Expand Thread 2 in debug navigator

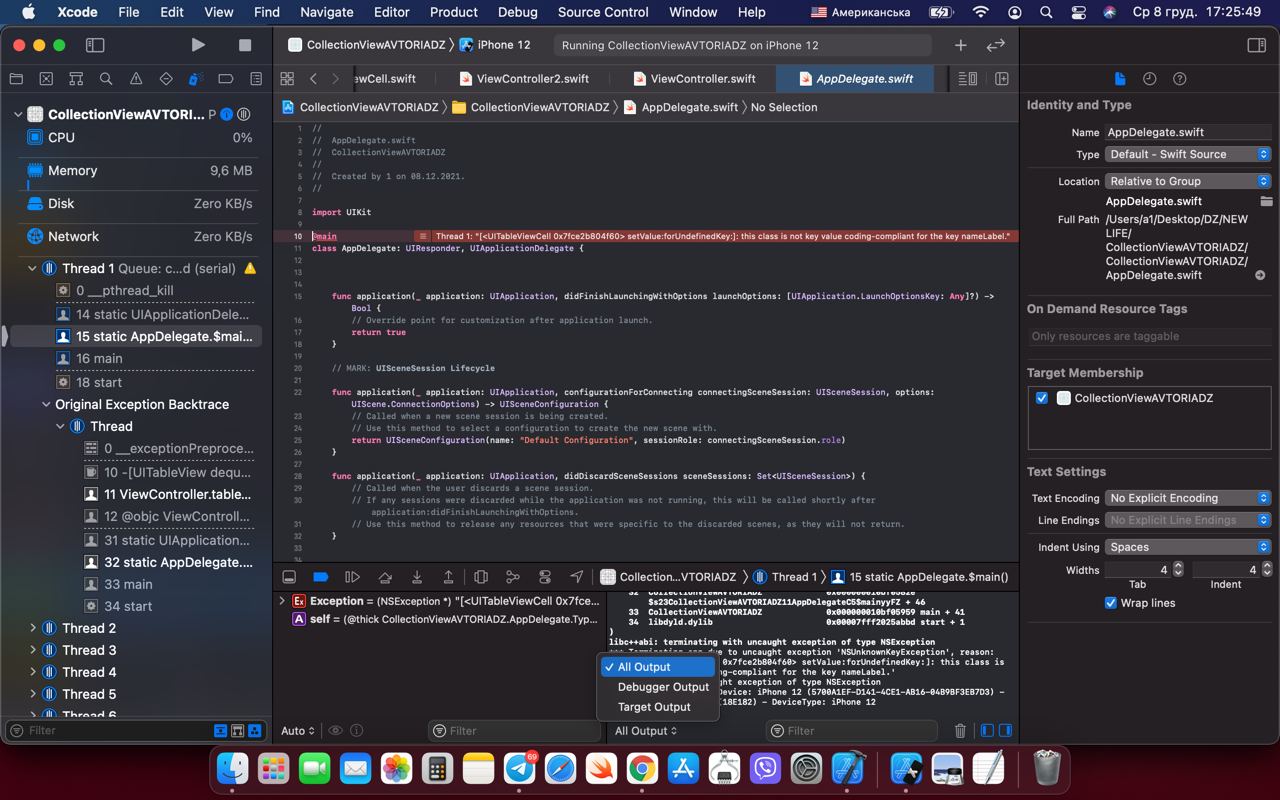click(32, 628)
